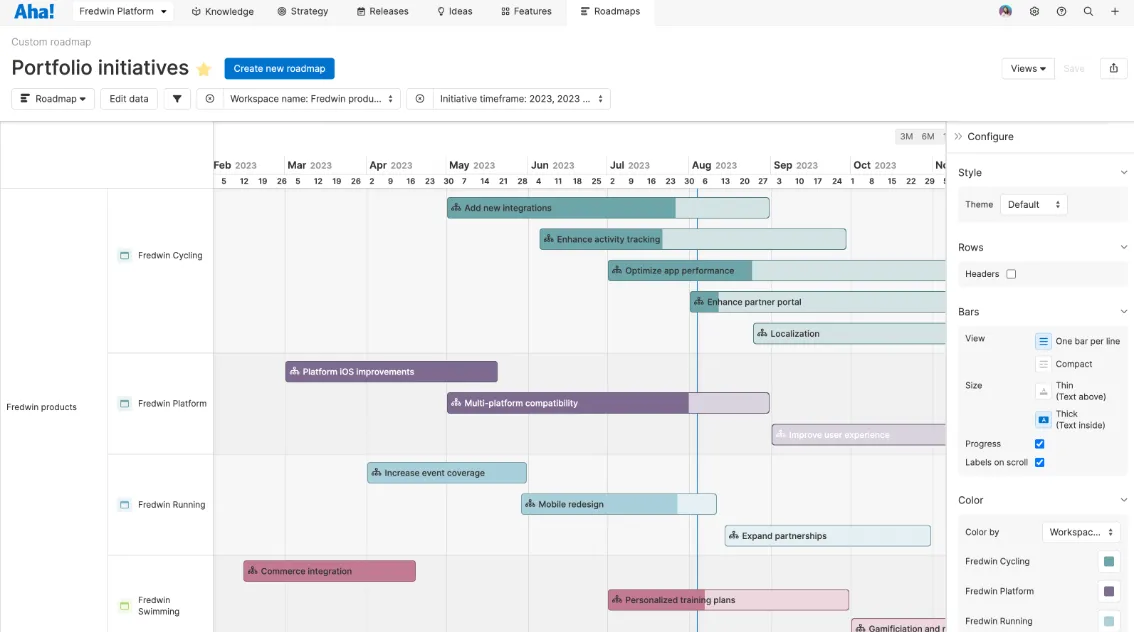Viewport: 1134px width, 632px height.
Task: Open the Fredwin Platform workspace dropdown
Action: click(x=122, y=12)
